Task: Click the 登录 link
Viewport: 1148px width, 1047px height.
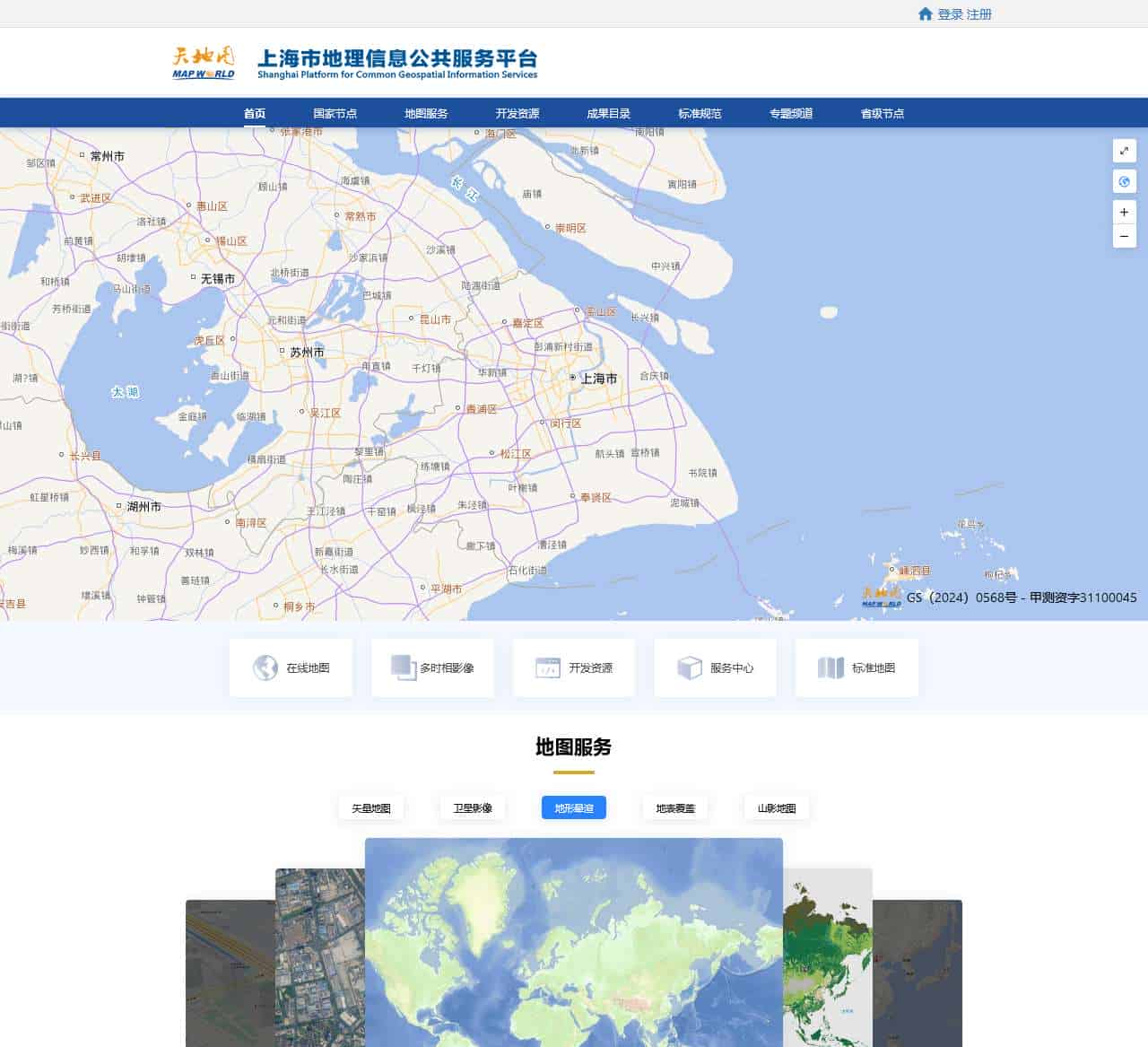Action: tap(950, 14)
